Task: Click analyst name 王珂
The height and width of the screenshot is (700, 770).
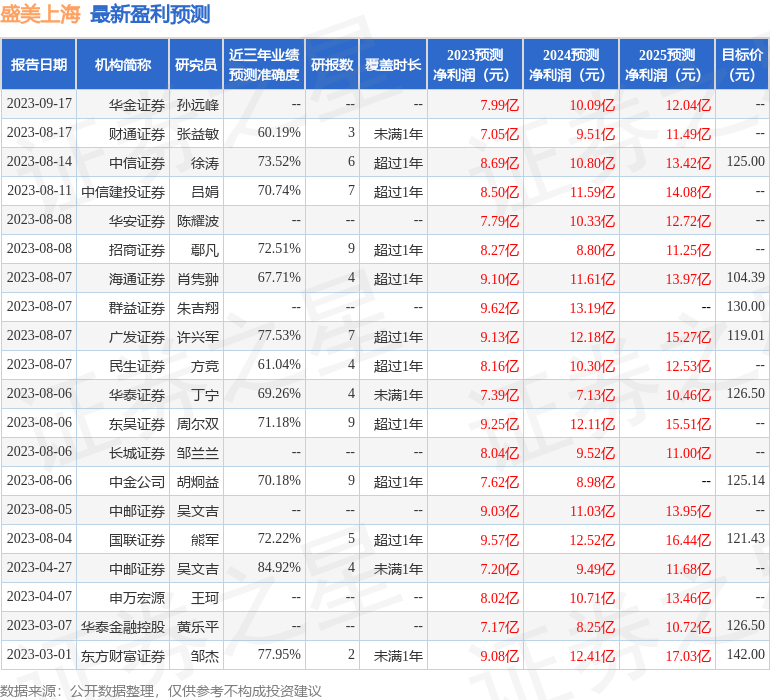Action: [205, 598]
